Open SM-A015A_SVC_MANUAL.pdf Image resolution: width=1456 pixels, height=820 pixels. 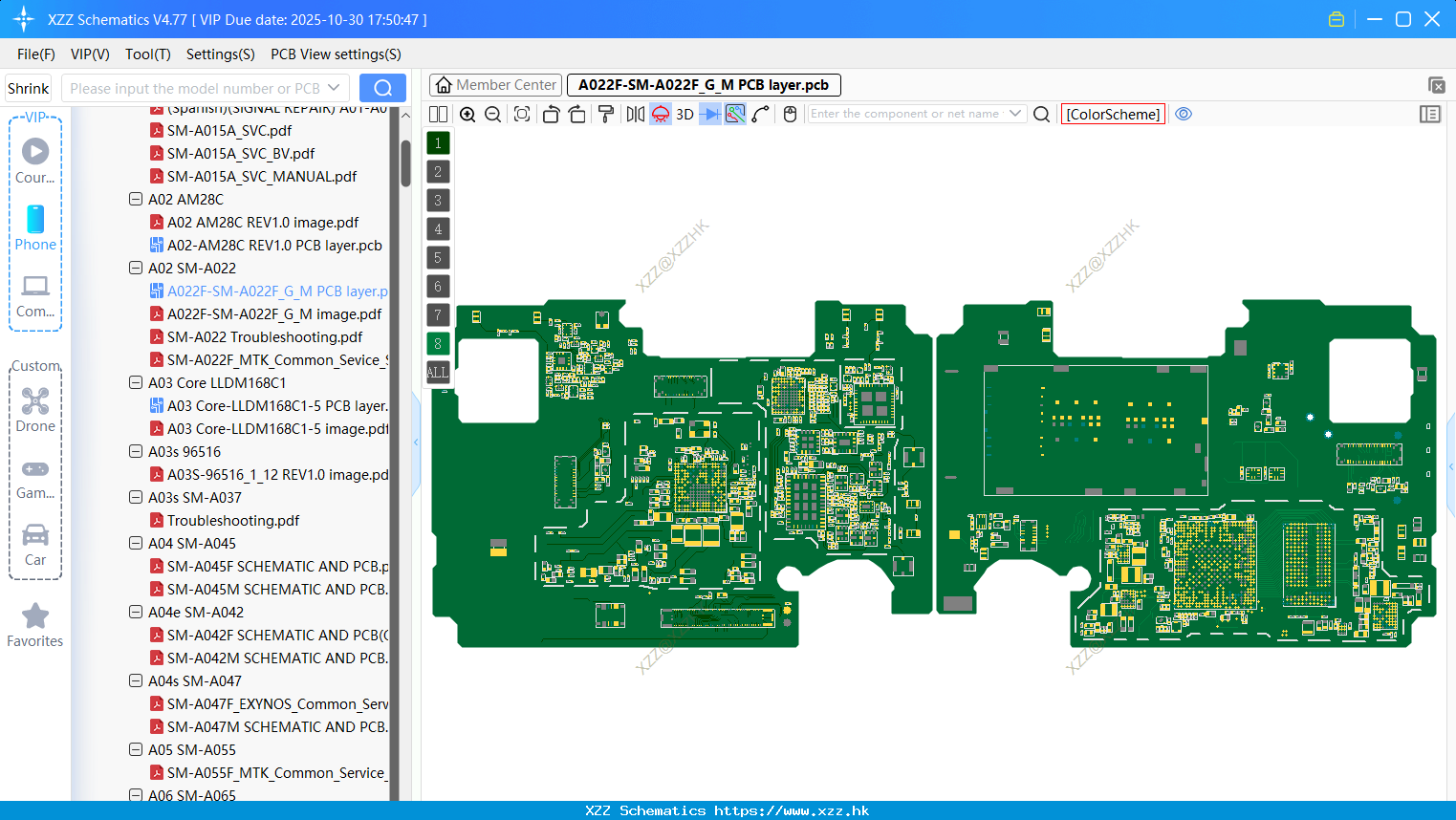[x=261, y=176]
